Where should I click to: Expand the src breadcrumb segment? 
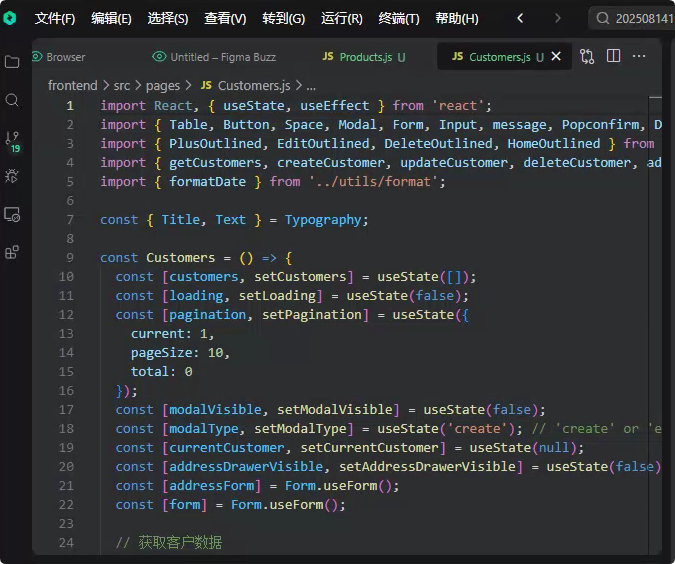click(x=122, y=86)
